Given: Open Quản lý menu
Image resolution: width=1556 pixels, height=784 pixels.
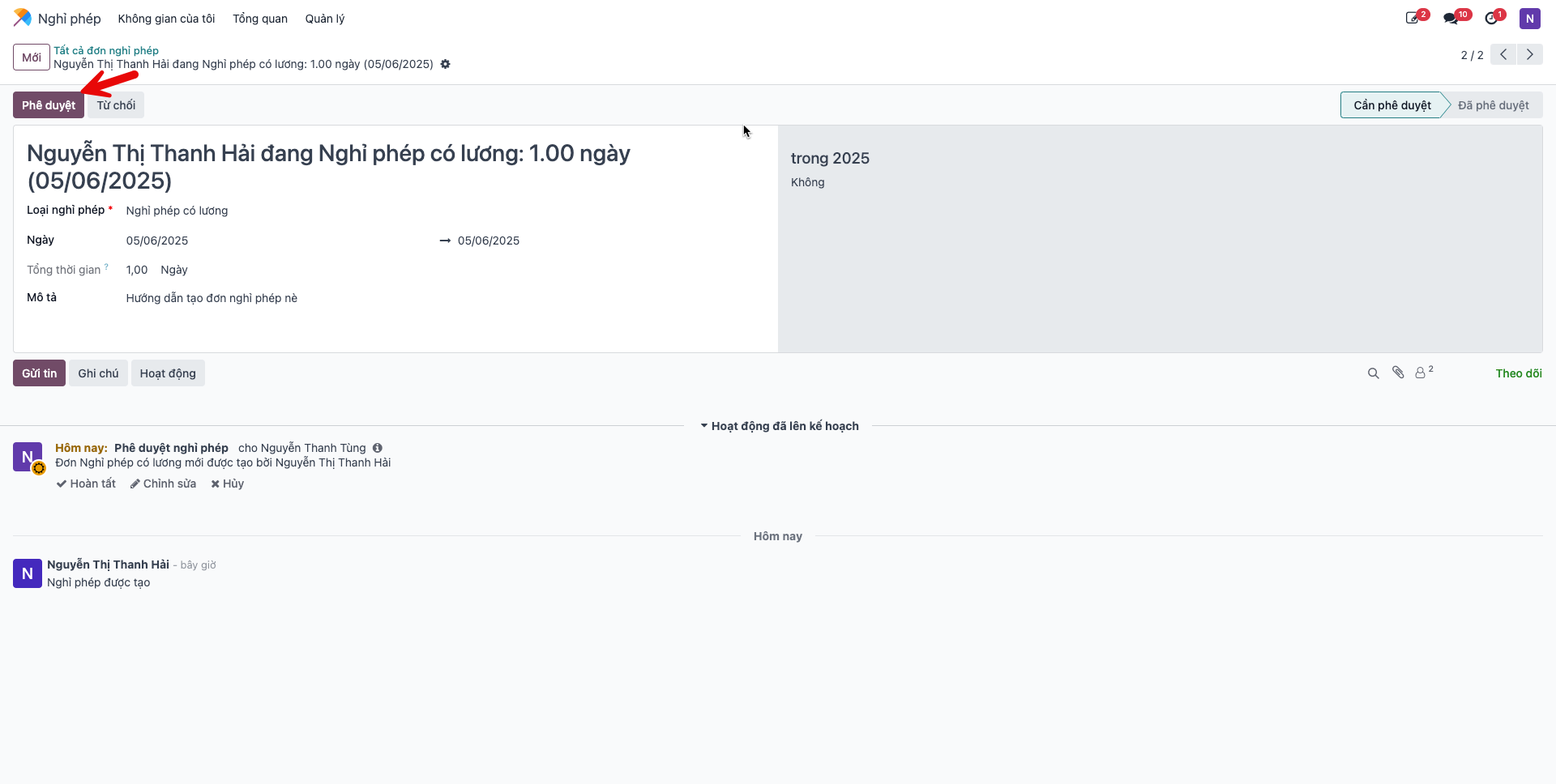Looking at the screenshot, I should point(325,19).
